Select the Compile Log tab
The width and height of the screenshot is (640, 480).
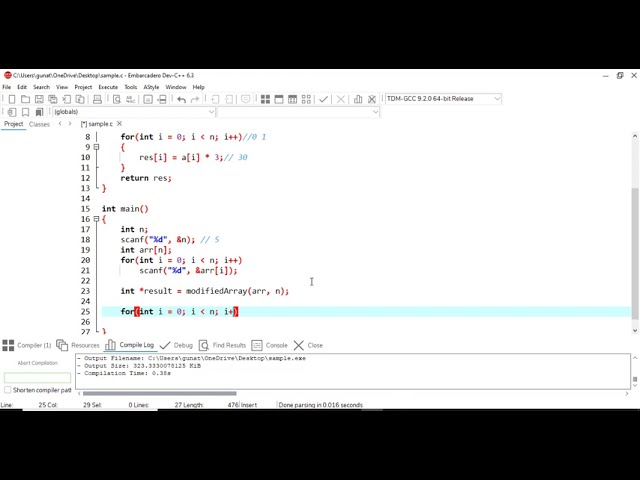click(x=130, y=345)
